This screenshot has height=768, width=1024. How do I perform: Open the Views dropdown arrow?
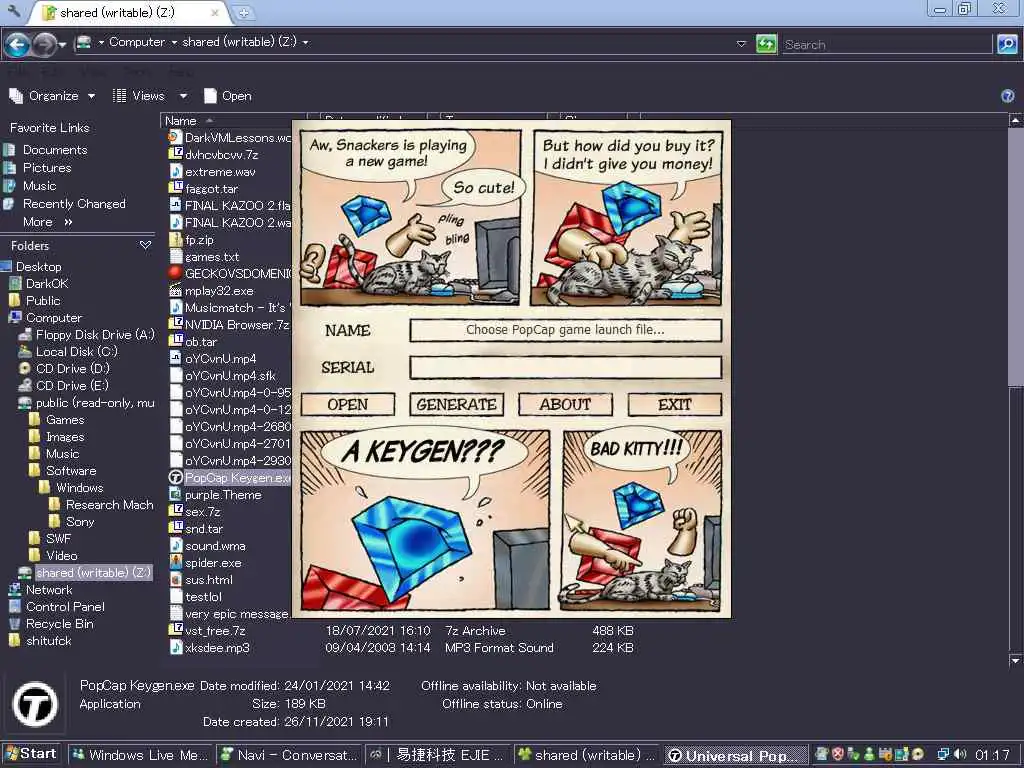184,96
